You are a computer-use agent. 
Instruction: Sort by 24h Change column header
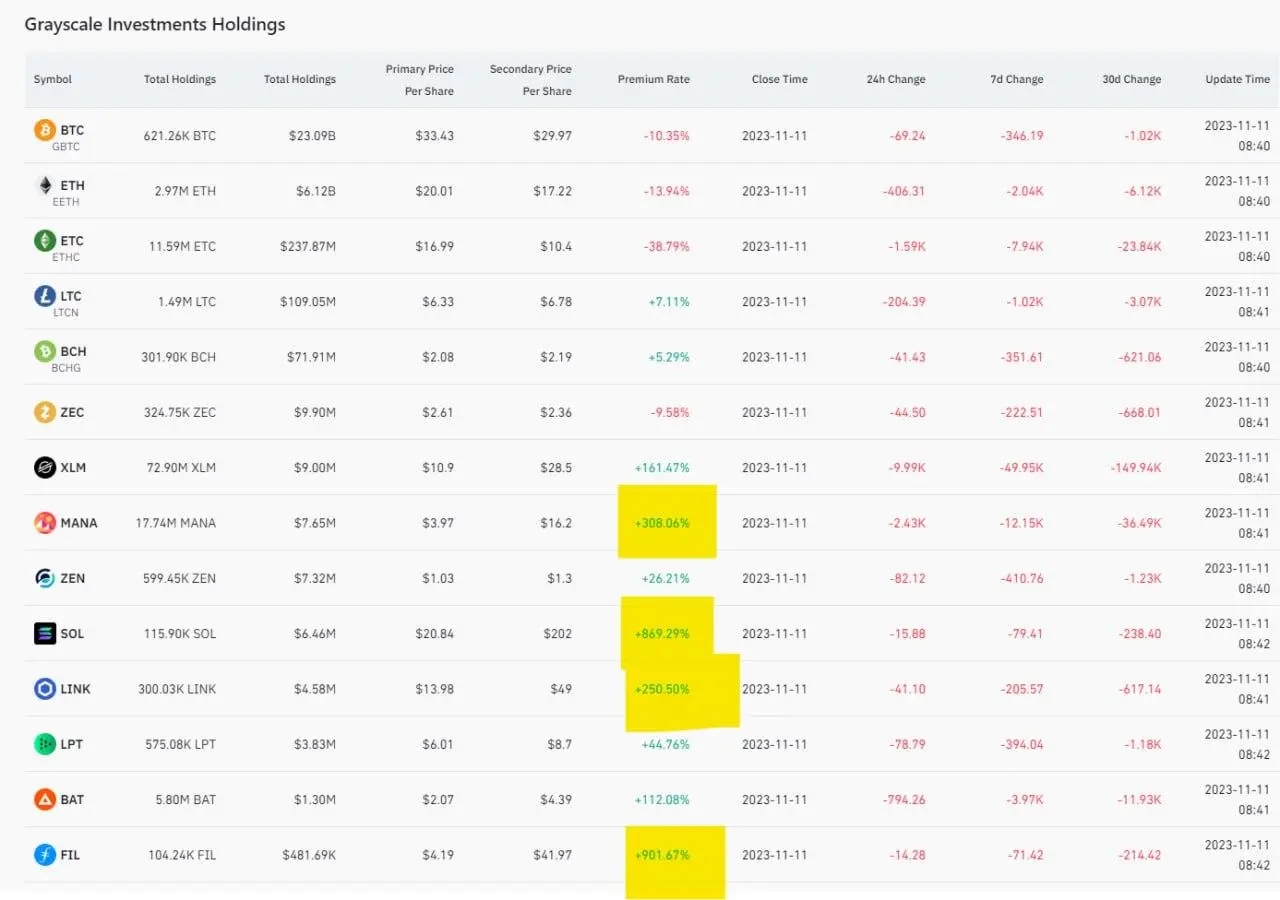(x=896, y=80)
